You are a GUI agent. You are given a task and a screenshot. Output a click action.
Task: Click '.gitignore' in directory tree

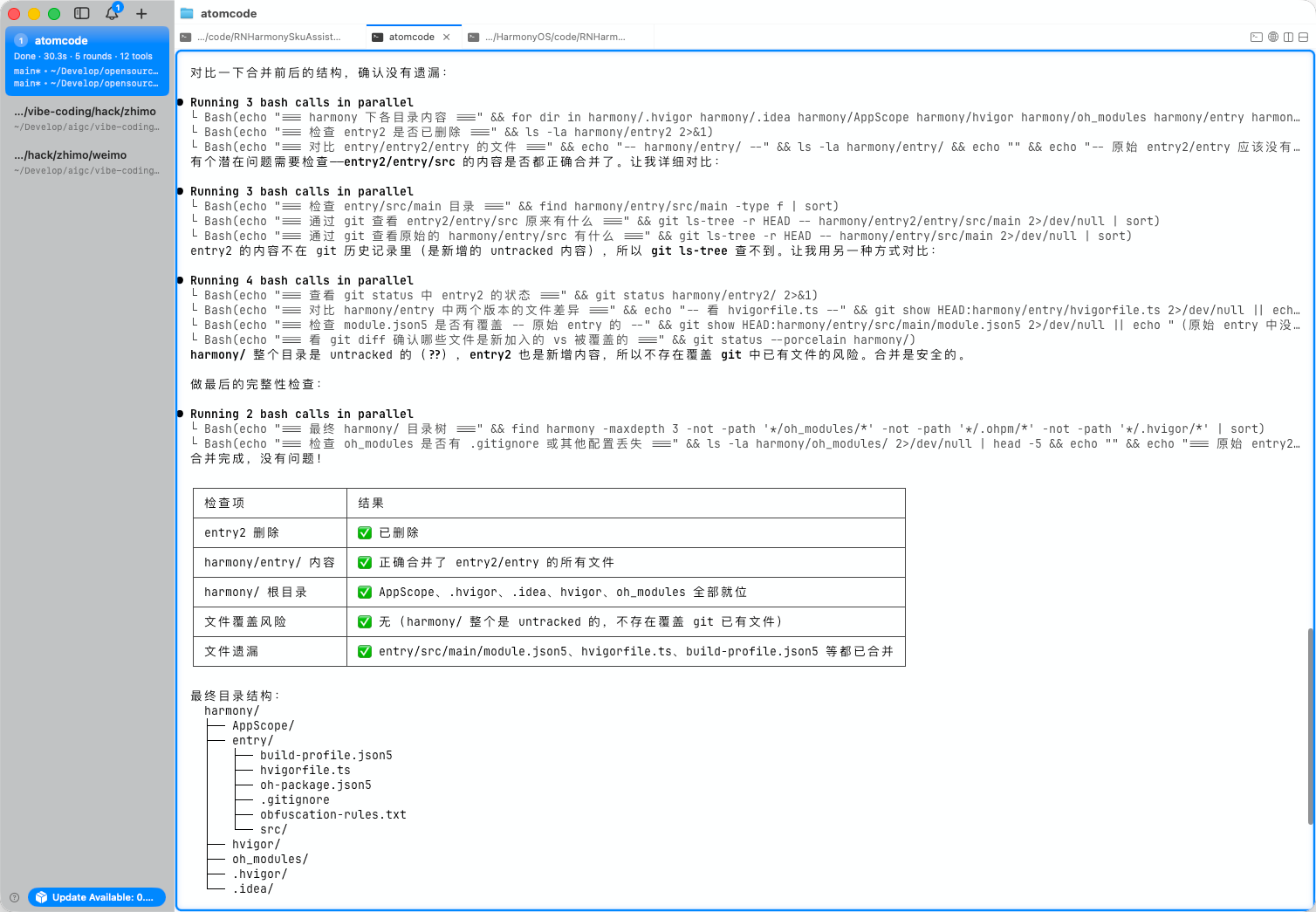point(295,800)
